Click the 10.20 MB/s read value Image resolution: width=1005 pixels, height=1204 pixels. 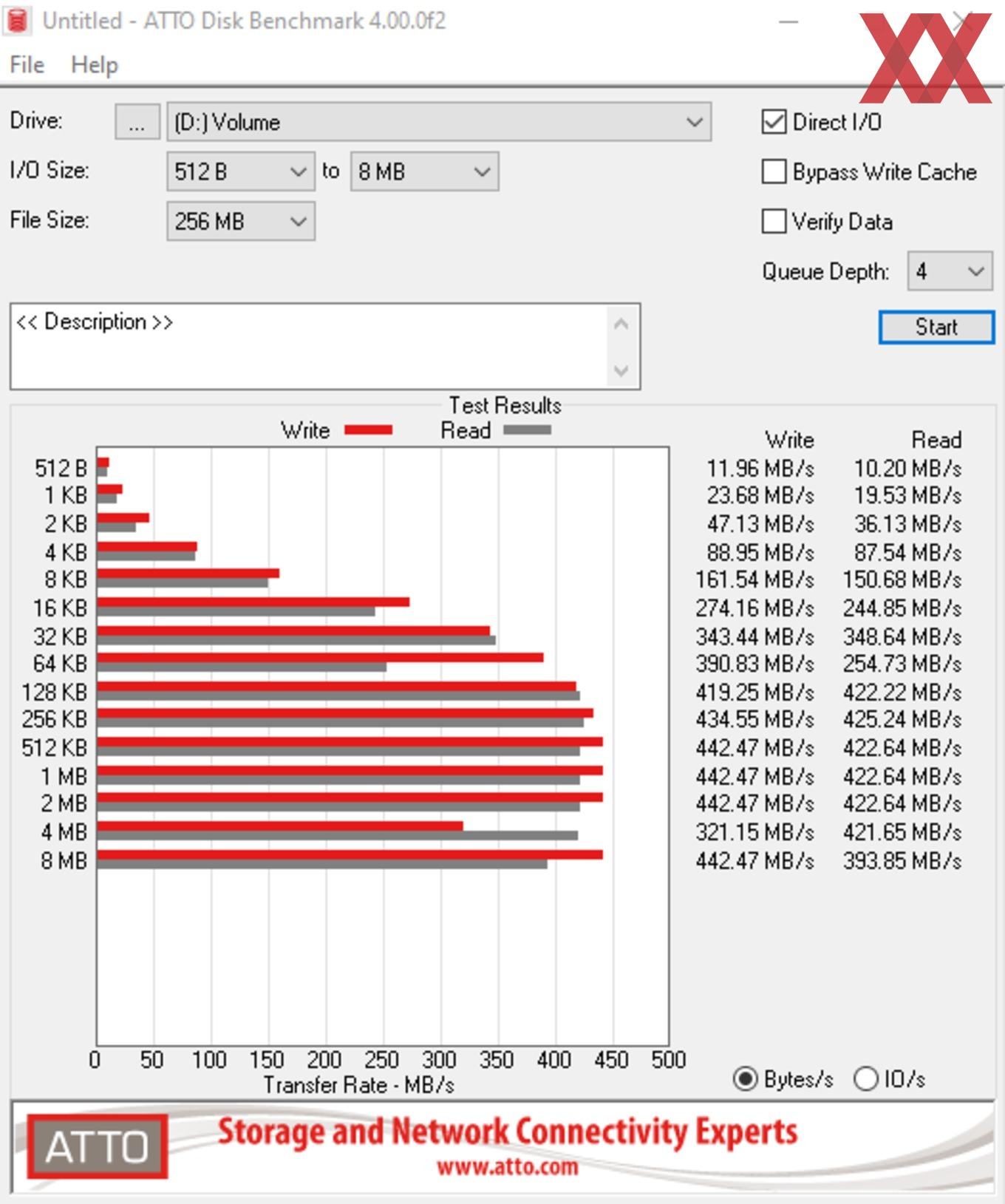[908, 469]
